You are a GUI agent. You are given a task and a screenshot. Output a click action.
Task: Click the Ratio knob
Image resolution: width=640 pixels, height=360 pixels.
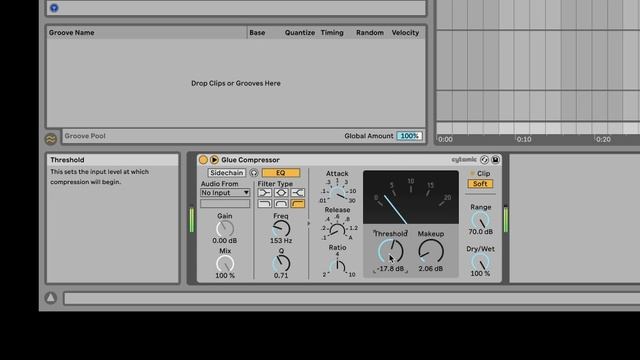click(338, 267)
